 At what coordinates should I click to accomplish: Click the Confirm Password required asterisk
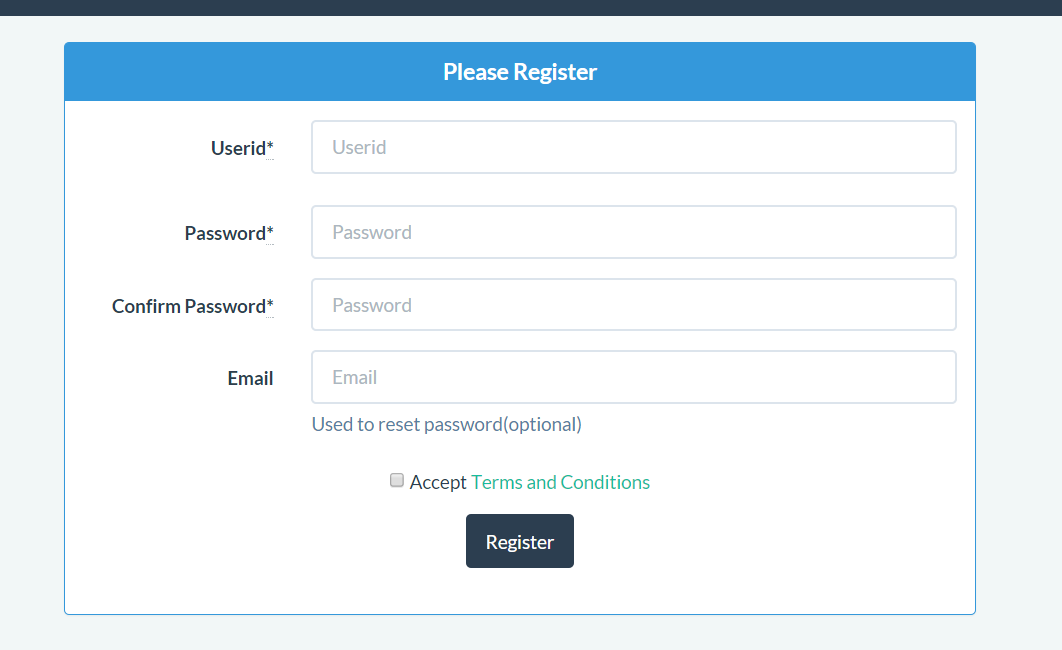tap(270, 306)
